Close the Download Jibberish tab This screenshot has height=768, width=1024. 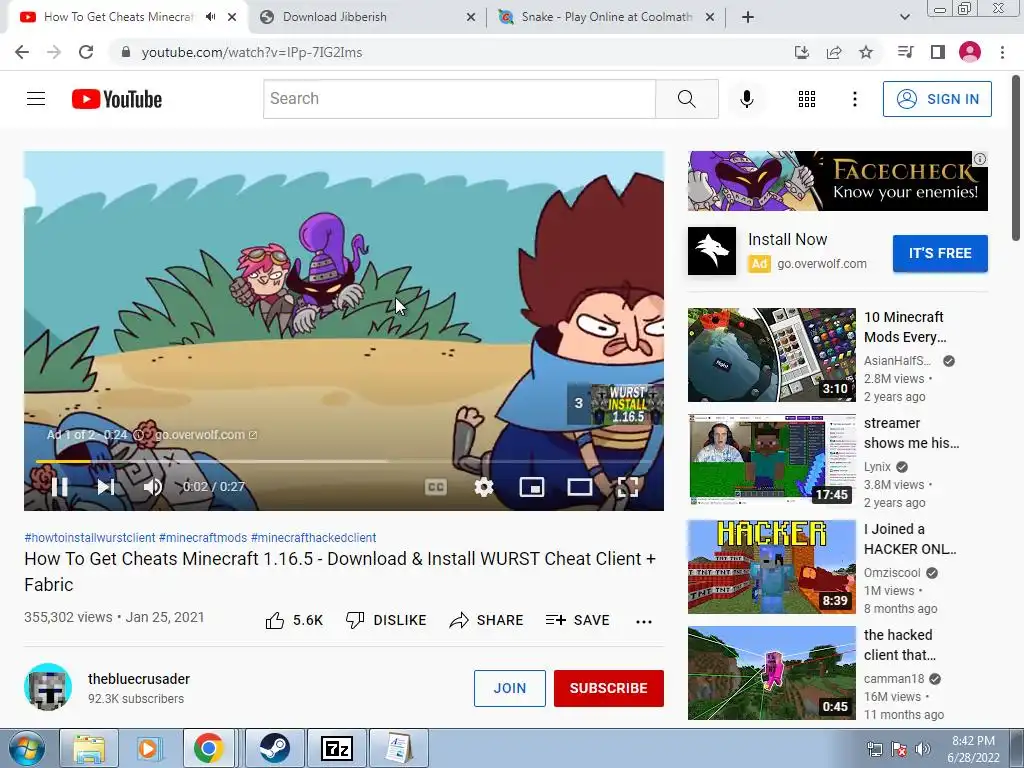pyautogui.click(x=470, y=18)
